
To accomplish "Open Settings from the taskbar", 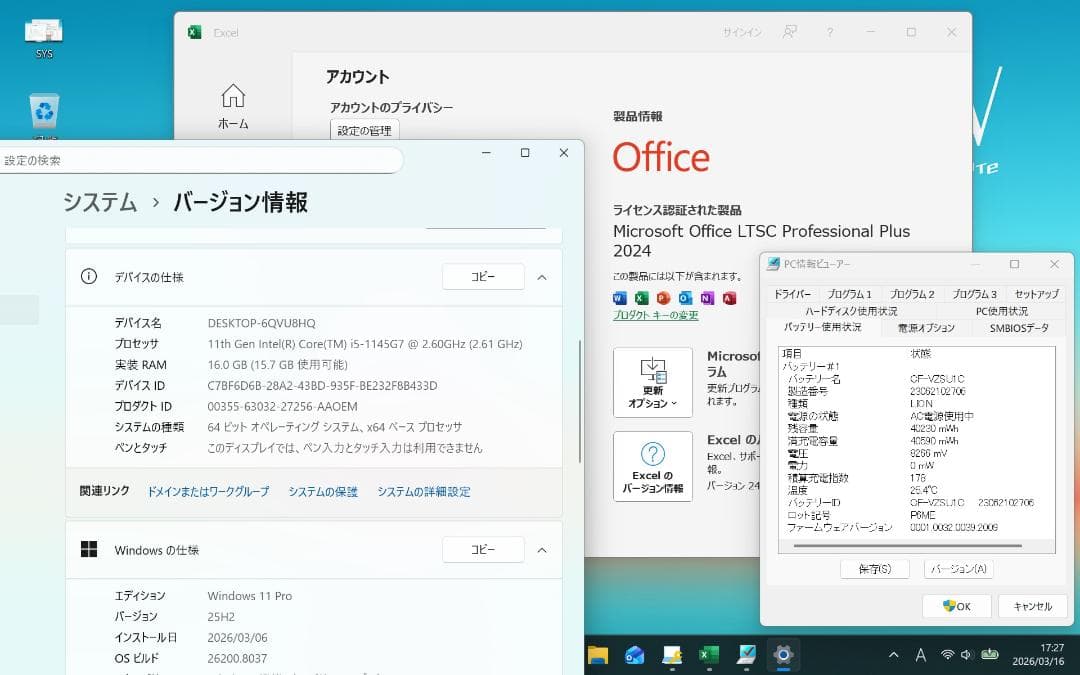I will (x=783, y=655).
